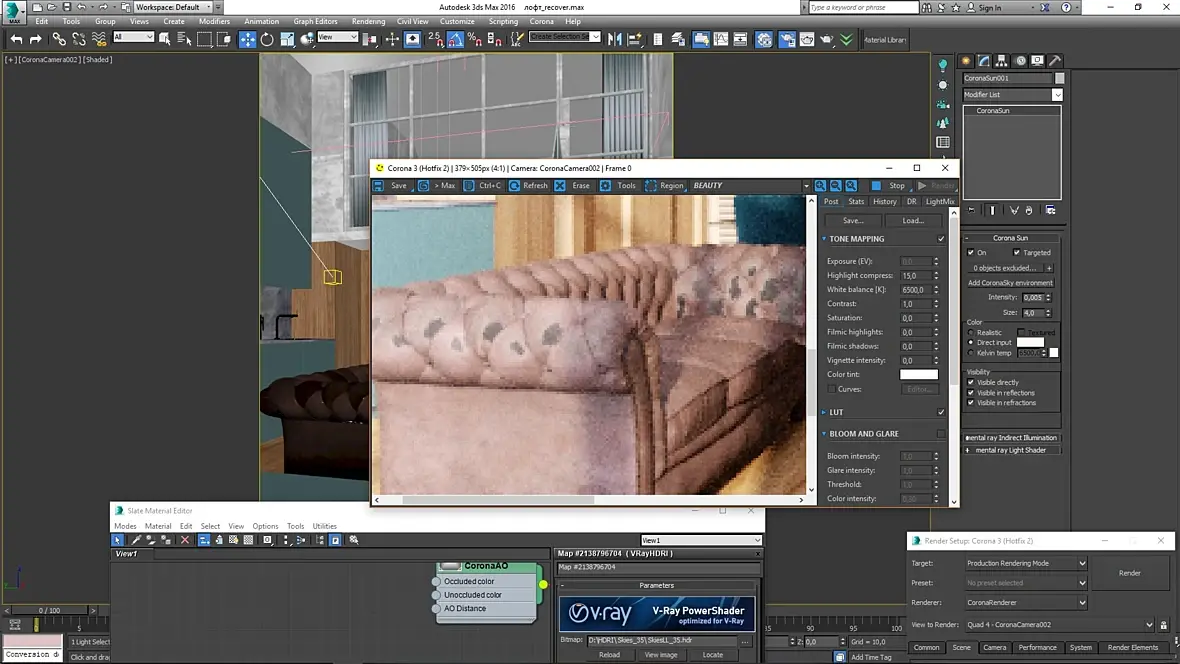The width and height of the screenshot is (1180, 664).
Task: Click the Reload bitmap button
Action: click(x=609, y=655)
